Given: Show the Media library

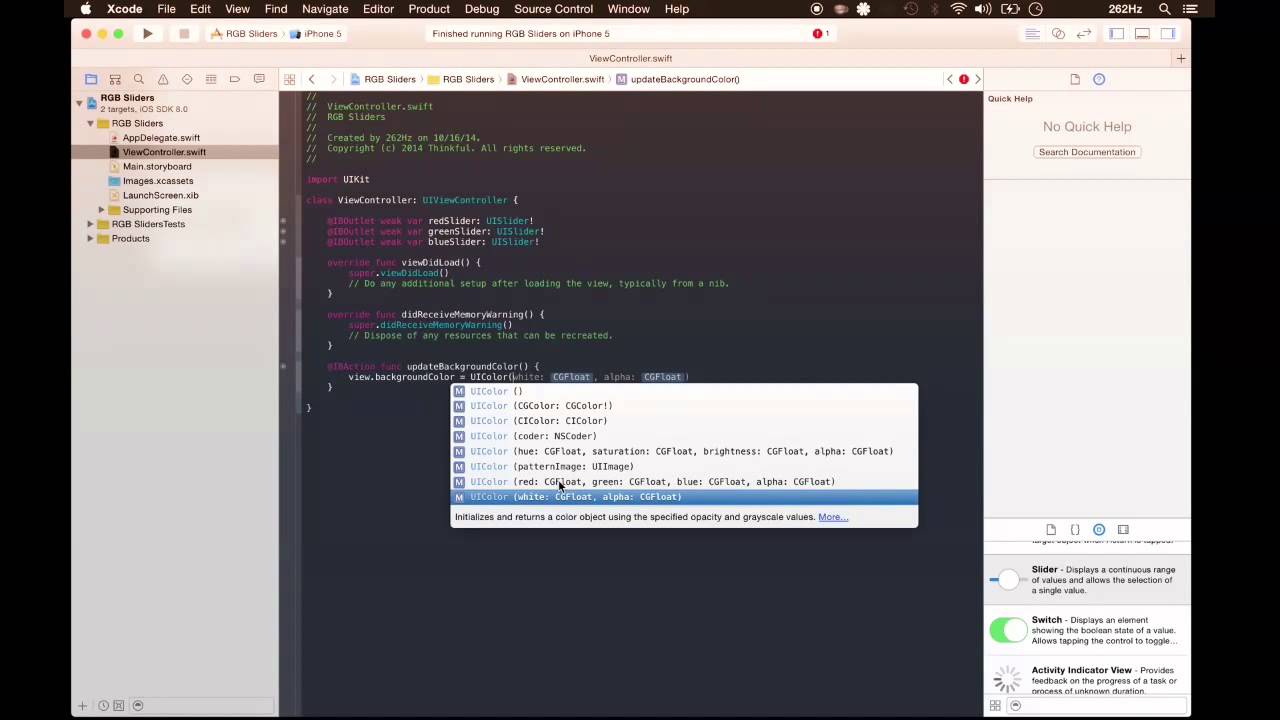Looking at the screenshot, I should 1123,530.
